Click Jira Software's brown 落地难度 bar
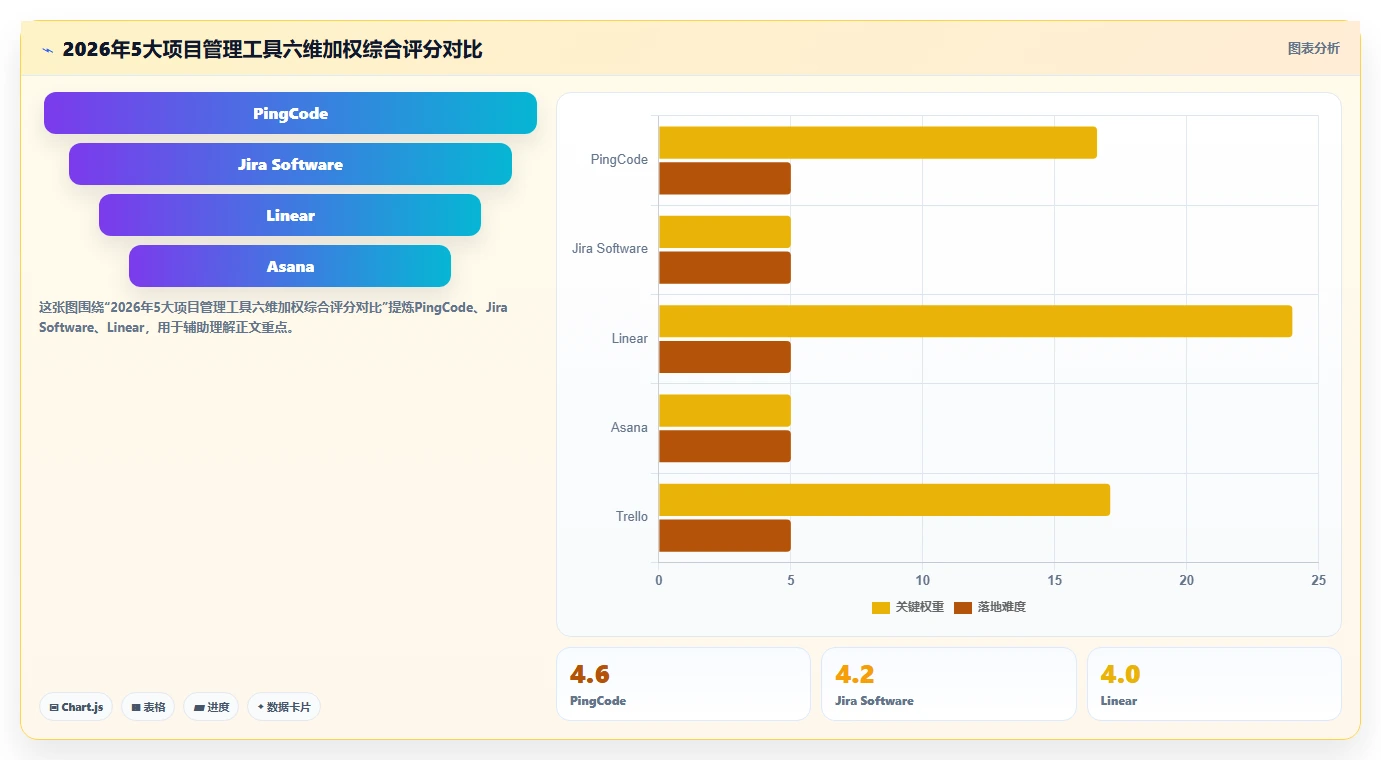The width and height of the screenshot is (1381, 760). (x=725, y=267)
